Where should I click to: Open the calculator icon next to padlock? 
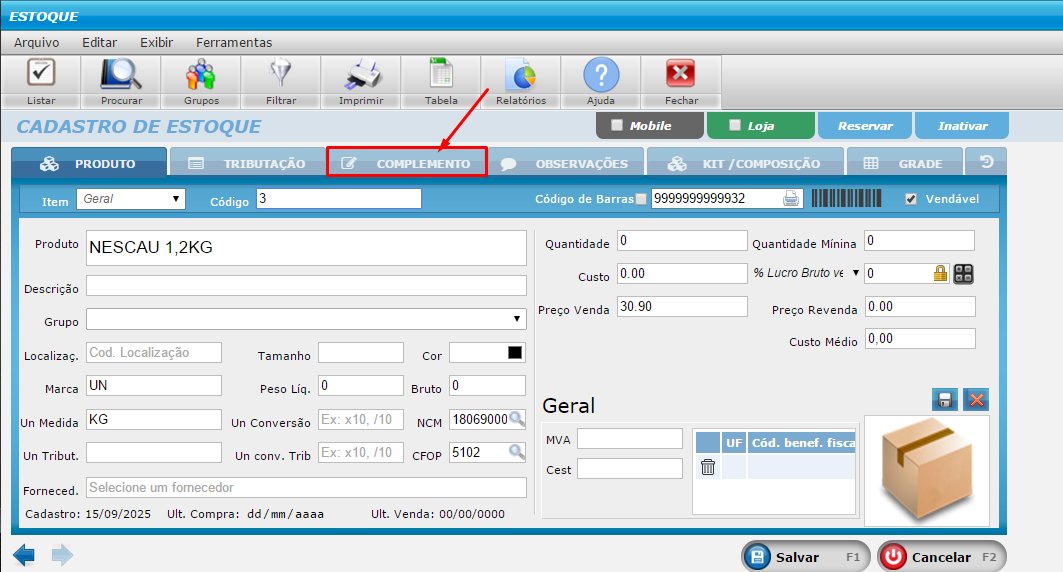[964, 274]
